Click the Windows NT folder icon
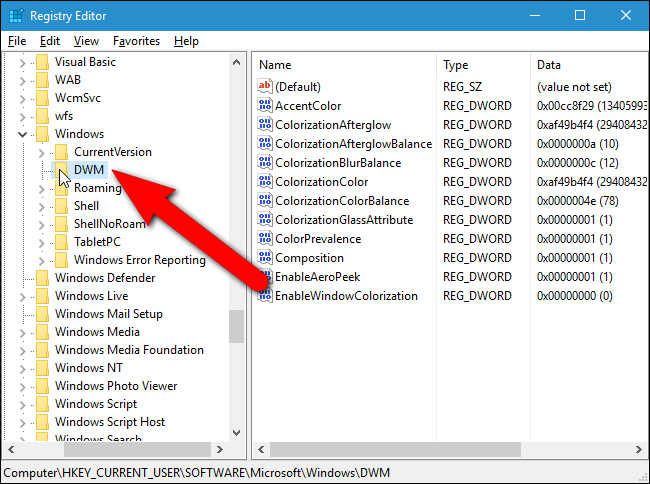Viewport: 650px width, 484px height. click(x=42, y=368)
